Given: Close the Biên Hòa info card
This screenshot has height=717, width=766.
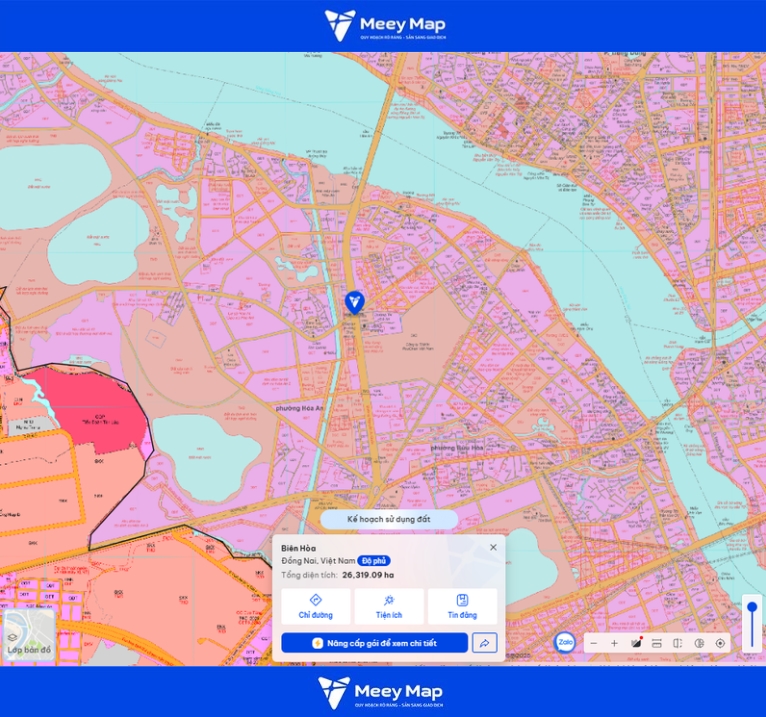Looking at the screenshot, I should 493,547.
